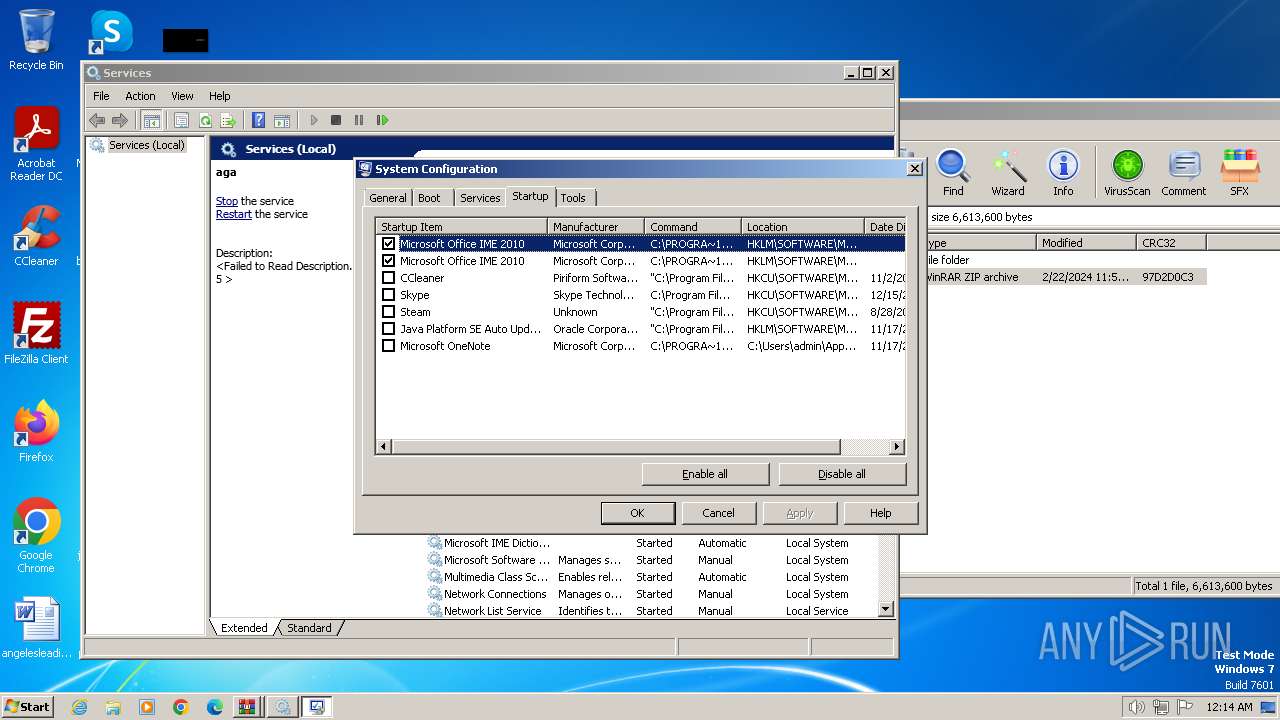Click the Forward arrow in the Services toolbar
The image size is (1280, 720).
120,120
